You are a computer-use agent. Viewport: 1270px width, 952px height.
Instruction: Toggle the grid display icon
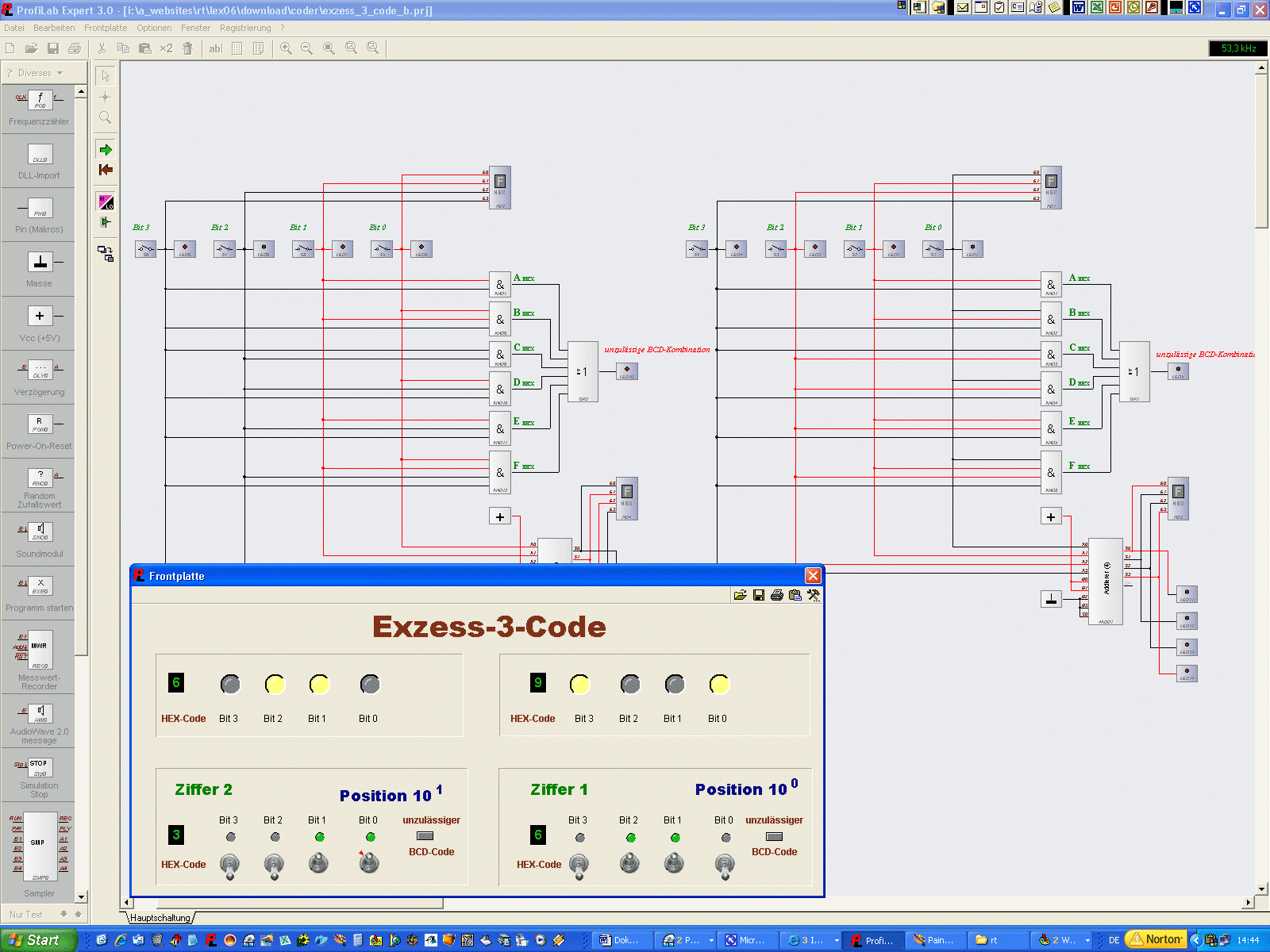(237, 48)
